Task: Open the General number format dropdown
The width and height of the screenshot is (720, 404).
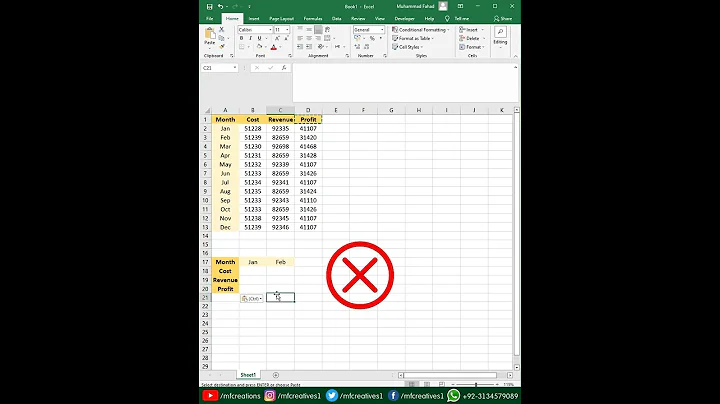Action: (x=382, y=29)
